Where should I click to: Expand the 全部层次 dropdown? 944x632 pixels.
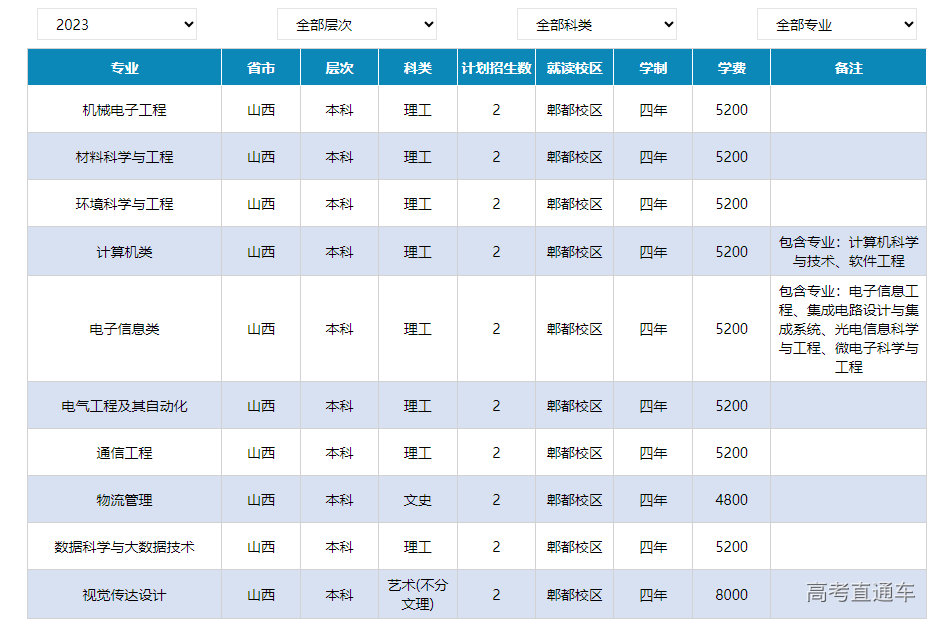356,24
